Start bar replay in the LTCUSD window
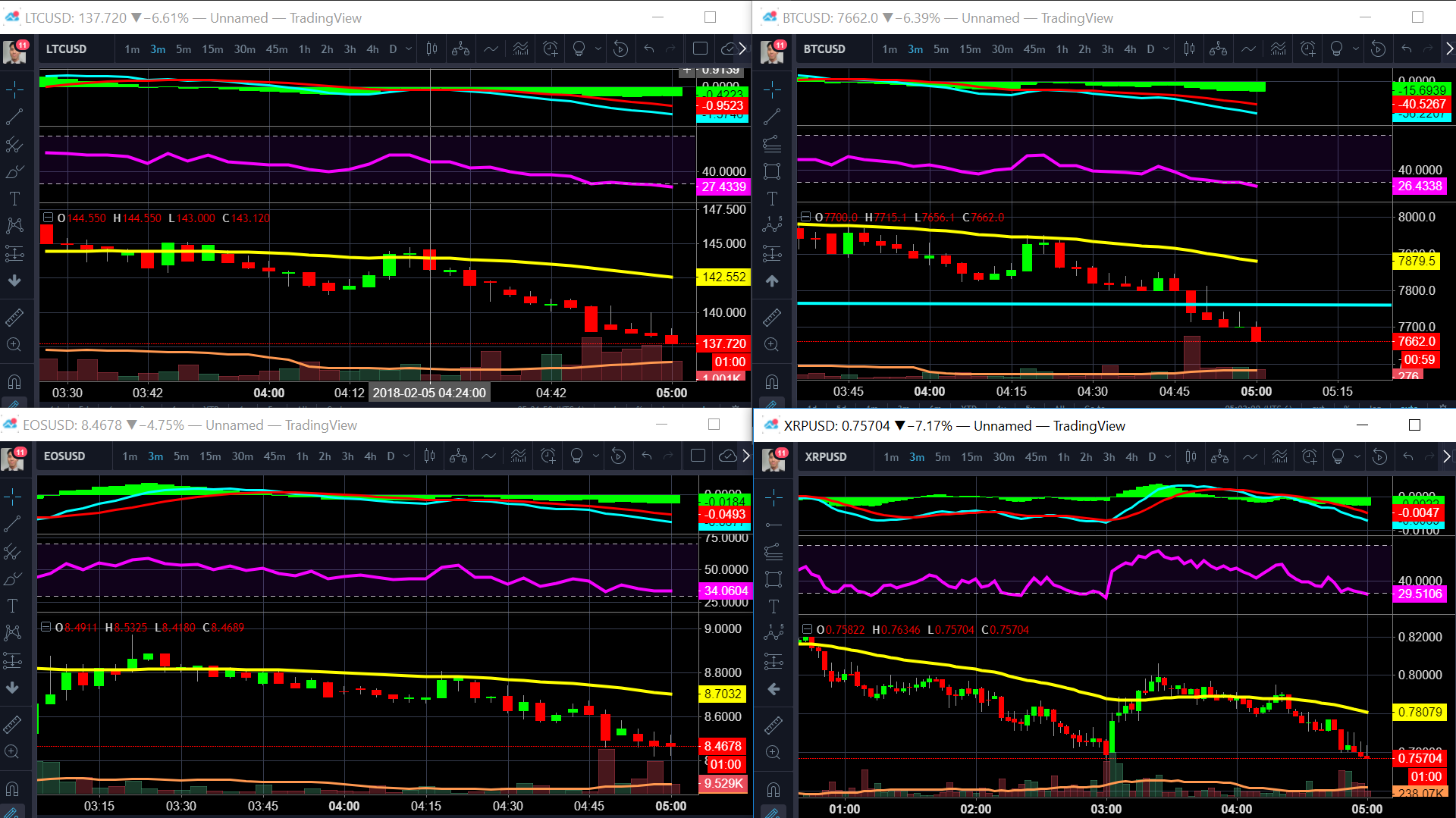1456x818 pixels. coord(620,49)
